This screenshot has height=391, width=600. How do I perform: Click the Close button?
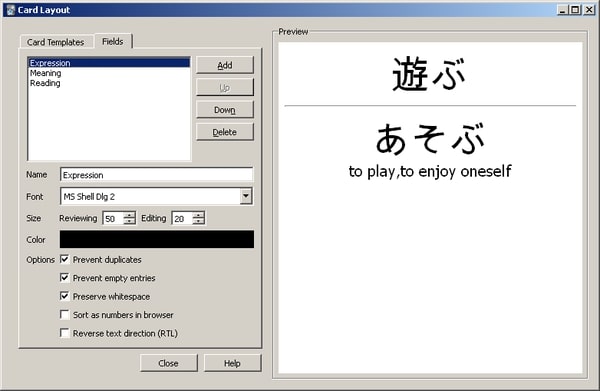coord(169,363)
